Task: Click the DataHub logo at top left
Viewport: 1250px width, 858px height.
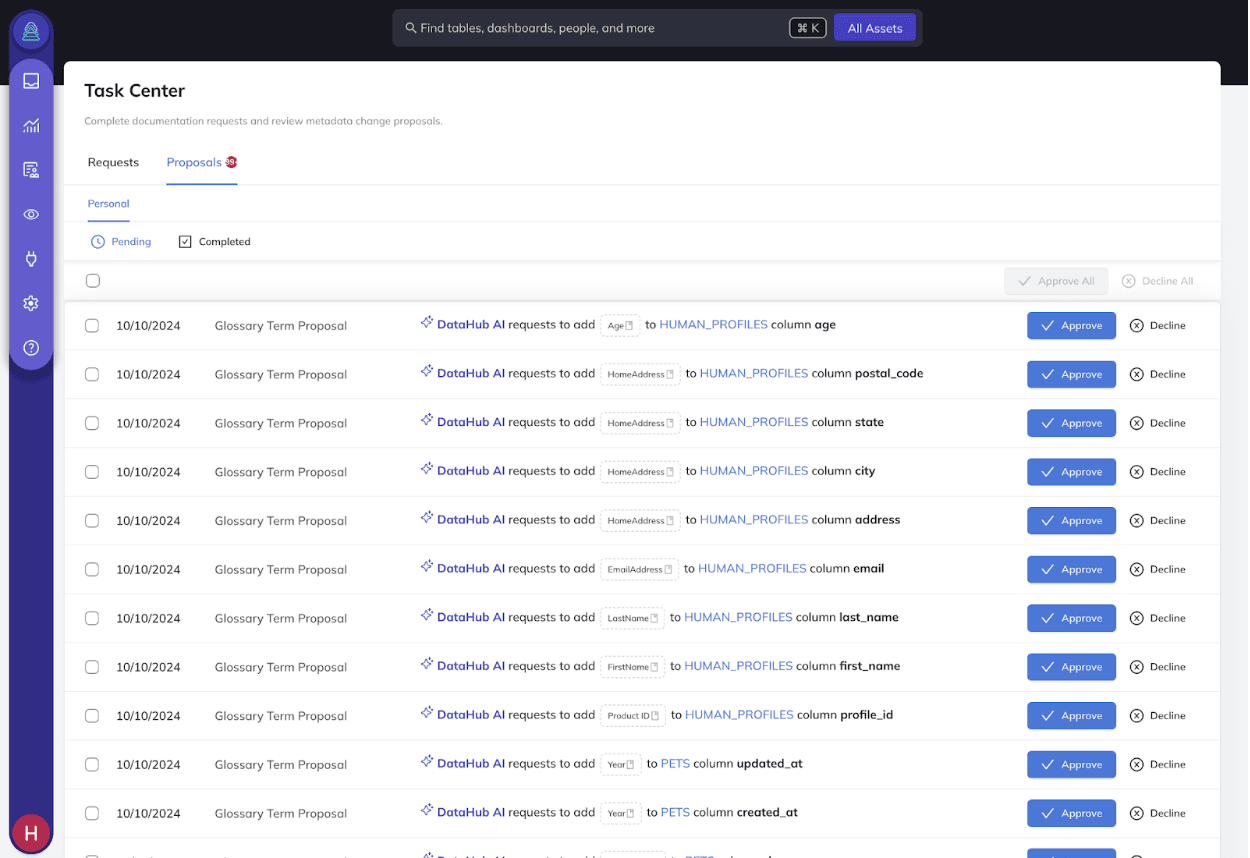Action: (x=31, y=31)
